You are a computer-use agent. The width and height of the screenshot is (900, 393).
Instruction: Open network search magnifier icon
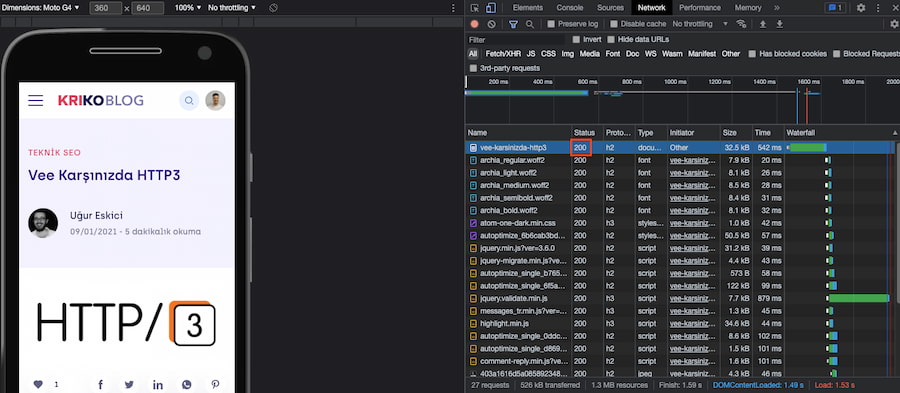[530, 24]
